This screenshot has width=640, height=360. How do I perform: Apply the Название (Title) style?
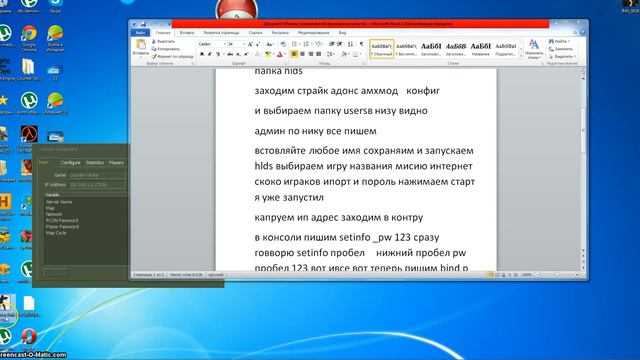480,49
